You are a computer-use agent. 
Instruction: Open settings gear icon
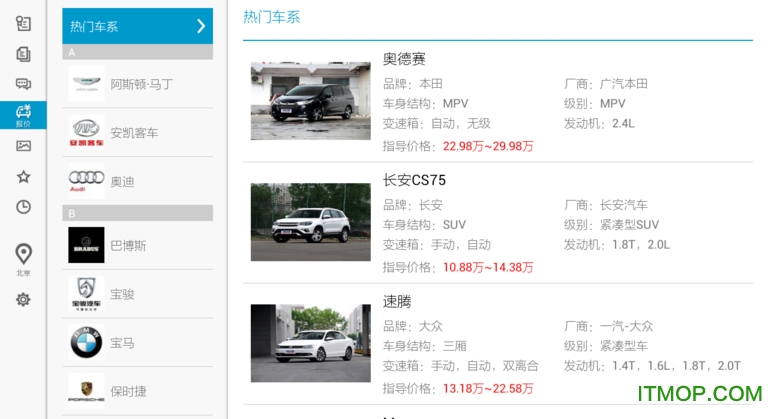[x=23, y=299]
